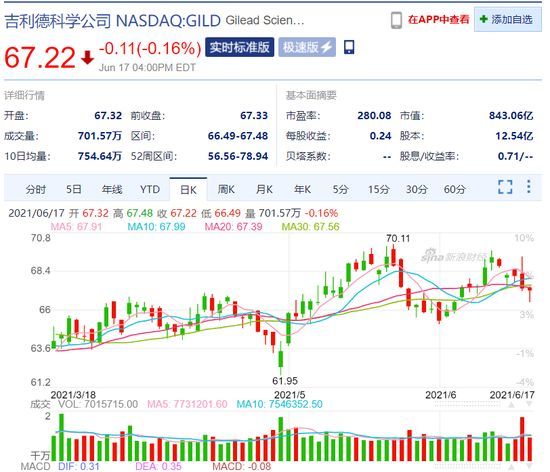Click the 70.11 high price label
Viewport: 550px width, 472px height.
click(398, 238)
